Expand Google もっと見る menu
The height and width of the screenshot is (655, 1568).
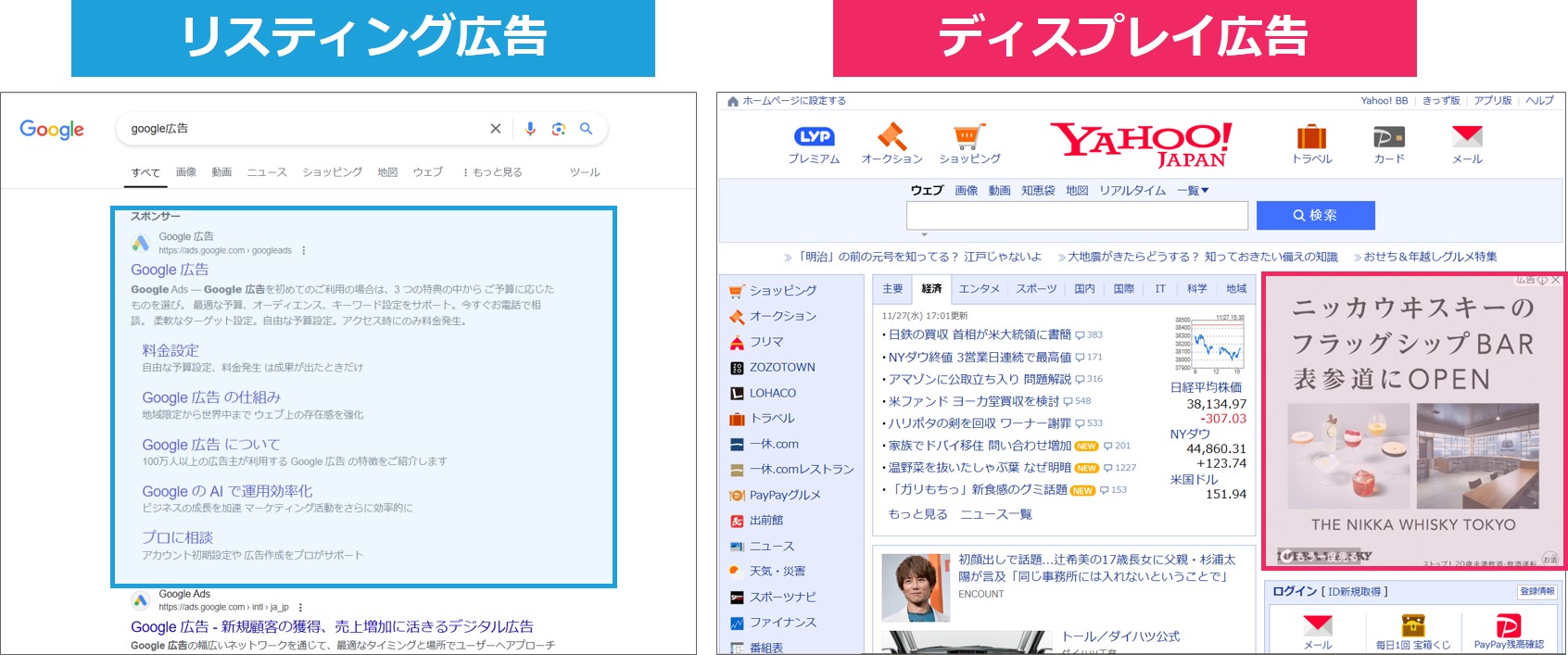[x=493, y=172]
